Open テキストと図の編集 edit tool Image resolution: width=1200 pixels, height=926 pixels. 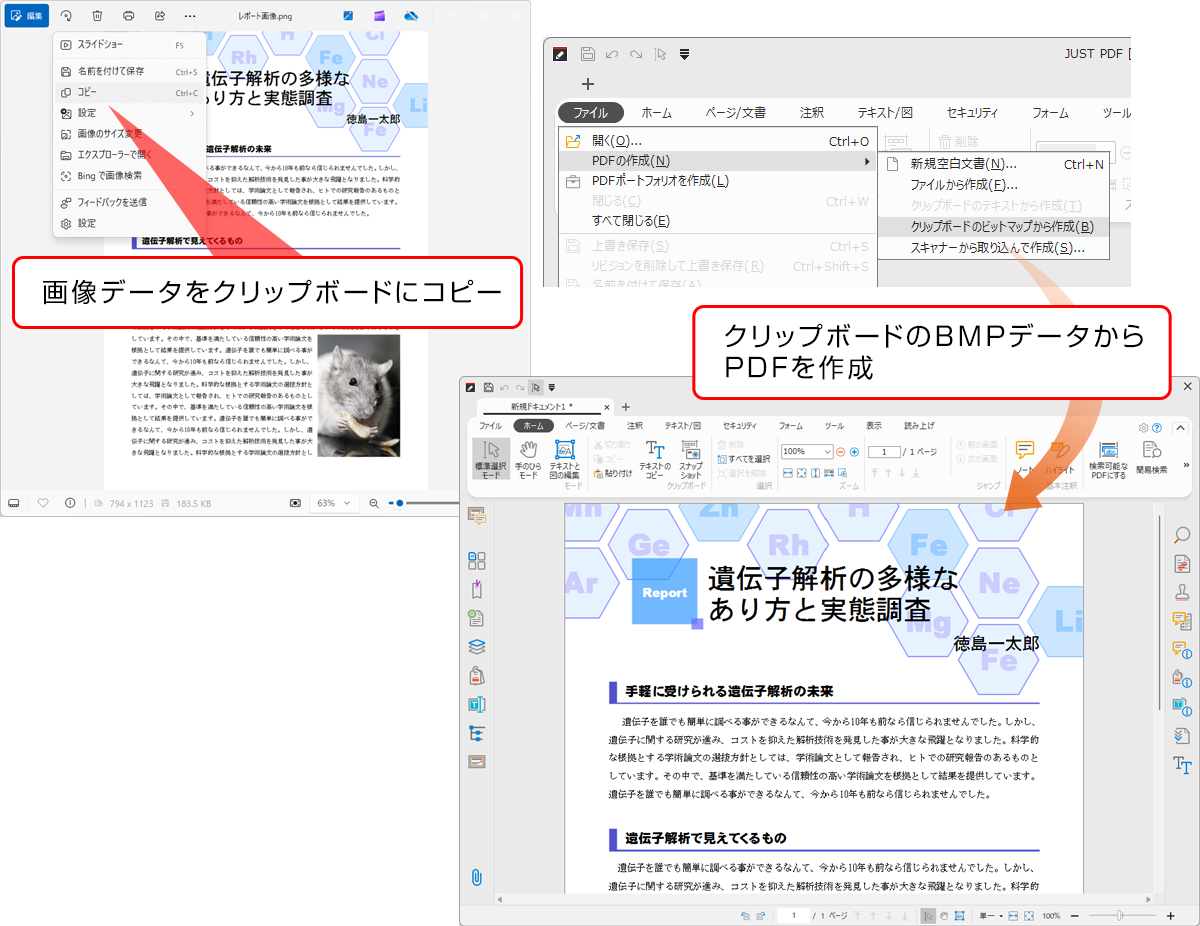coord(564,457)
